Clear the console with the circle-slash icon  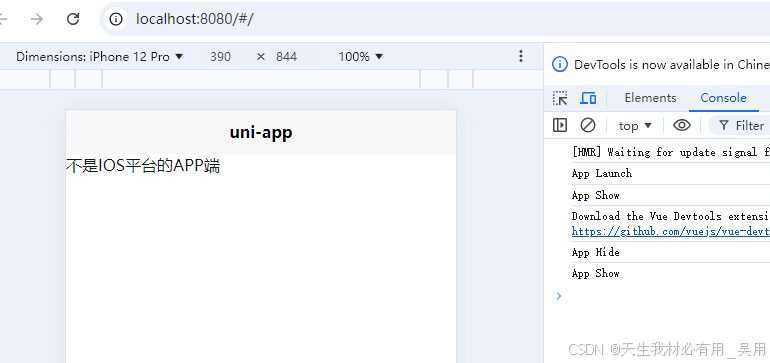tap(588, 125)
